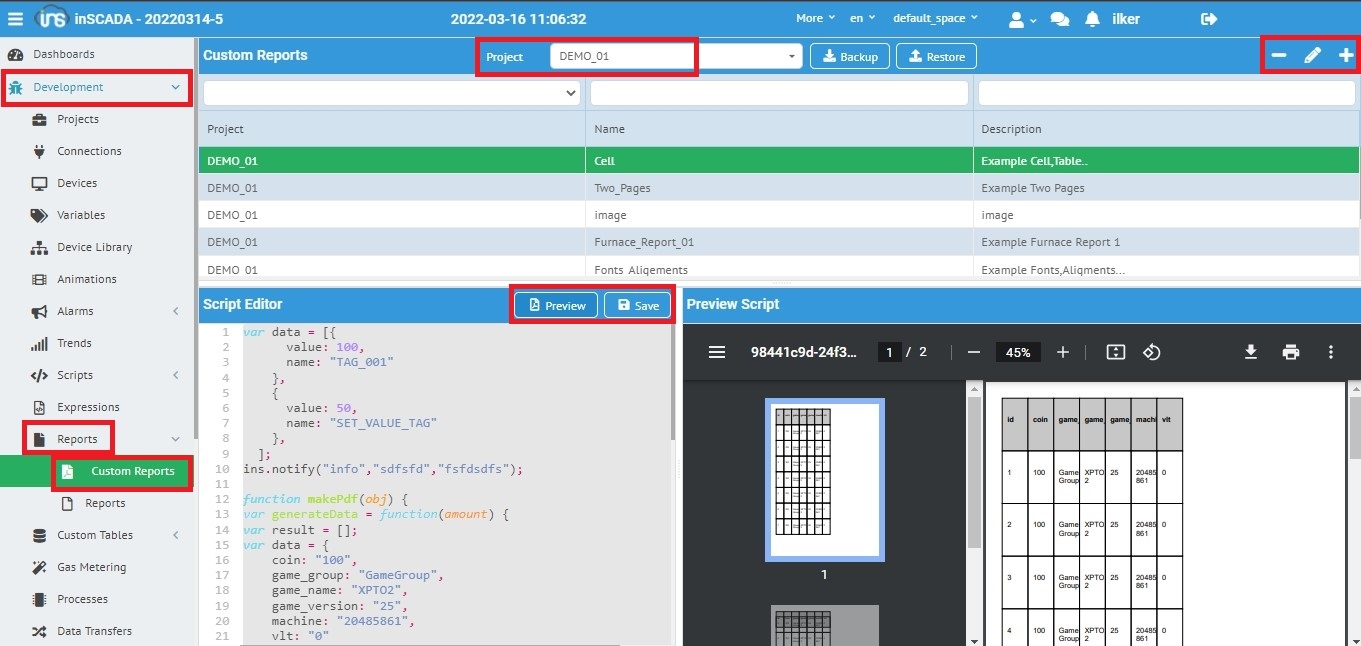This screenshot has width=1361, height=646.
Task: Click the Preview button in Script Editor
Action: (557, 305)
